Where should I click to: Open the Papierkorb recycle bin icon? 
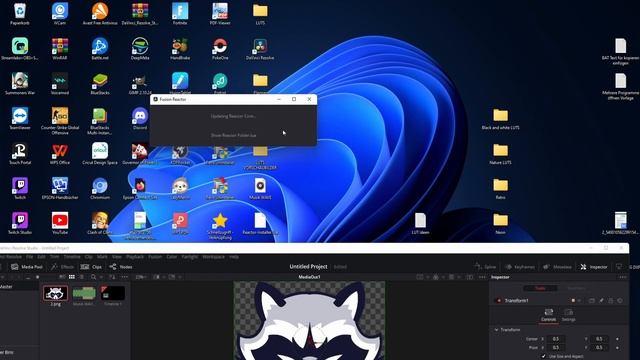pyautogui.click(x=20, y=13)
